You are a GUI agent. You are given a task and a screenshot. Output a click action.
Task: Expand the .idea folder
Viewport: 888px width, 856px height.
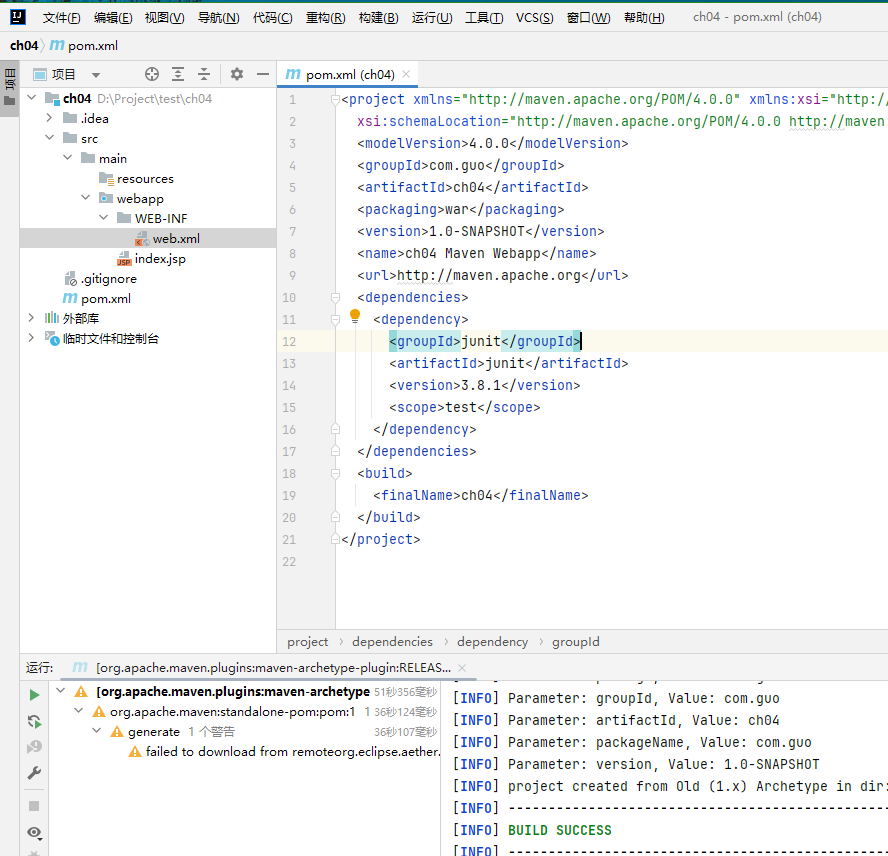pyautogui.click(x=49, y=119)
